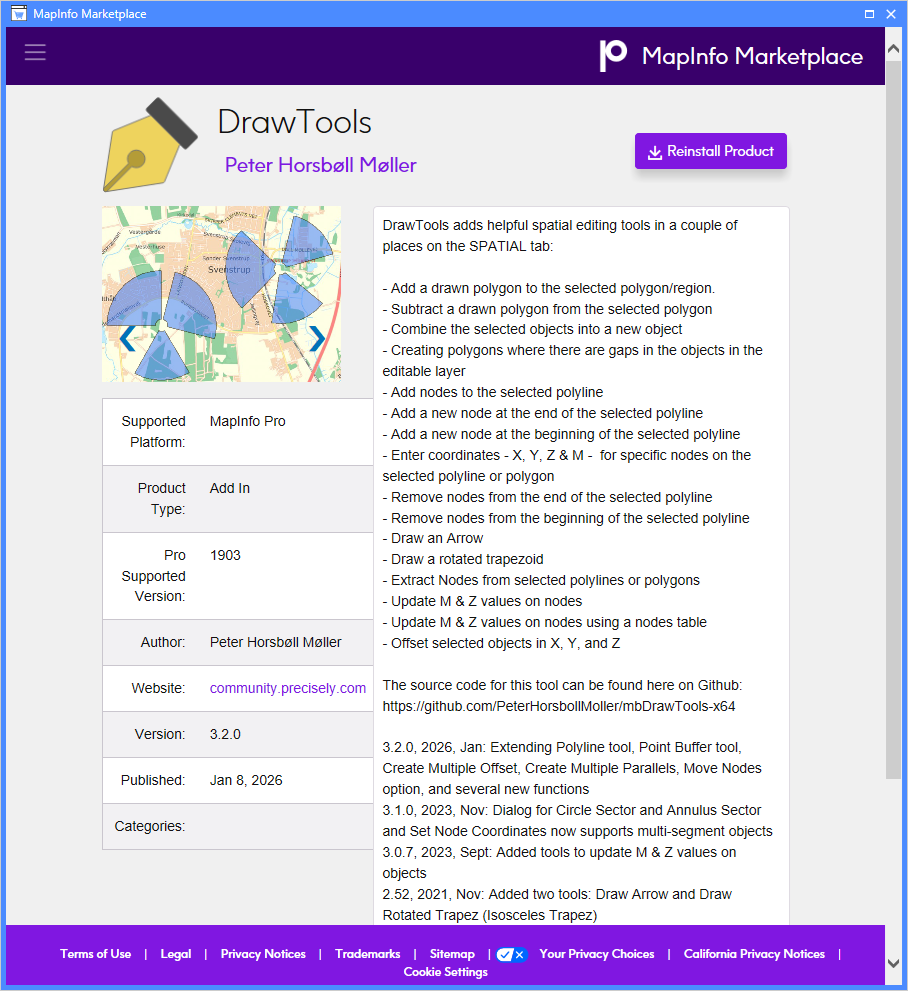The image size is (908, 991).
Task: Click the 'Draw an Arrow' feature line
Action: 433,538
